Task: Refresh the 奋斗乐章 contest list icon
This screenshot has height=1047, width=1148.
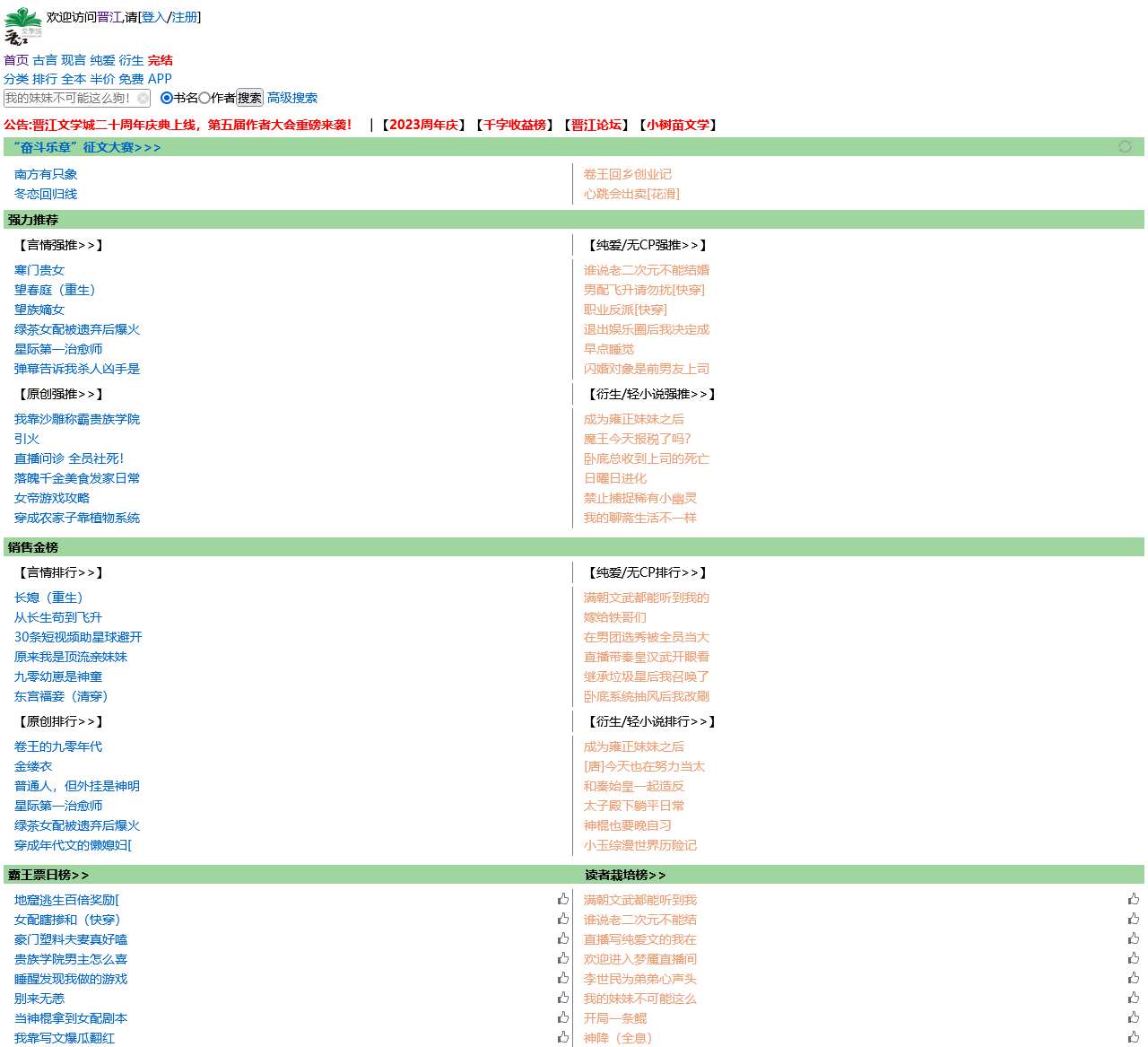Action: (1125, 146)
